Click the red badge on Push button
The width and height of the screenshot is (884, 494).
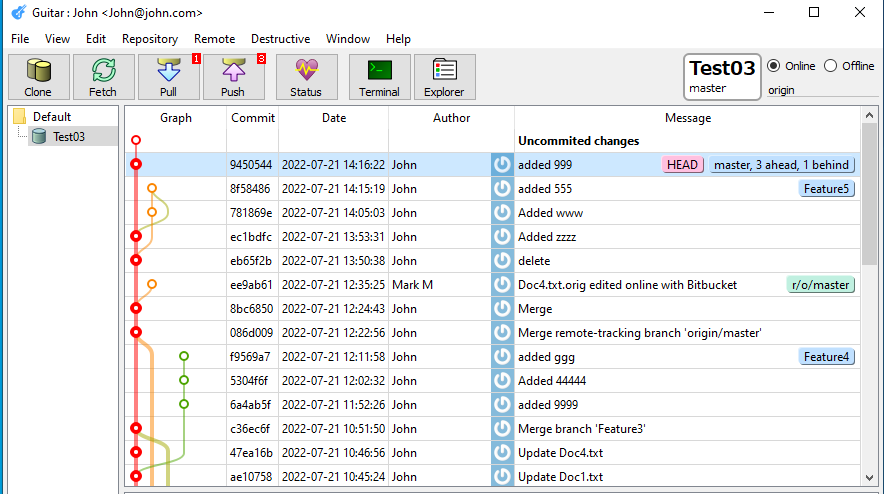(x=262, y=59)
